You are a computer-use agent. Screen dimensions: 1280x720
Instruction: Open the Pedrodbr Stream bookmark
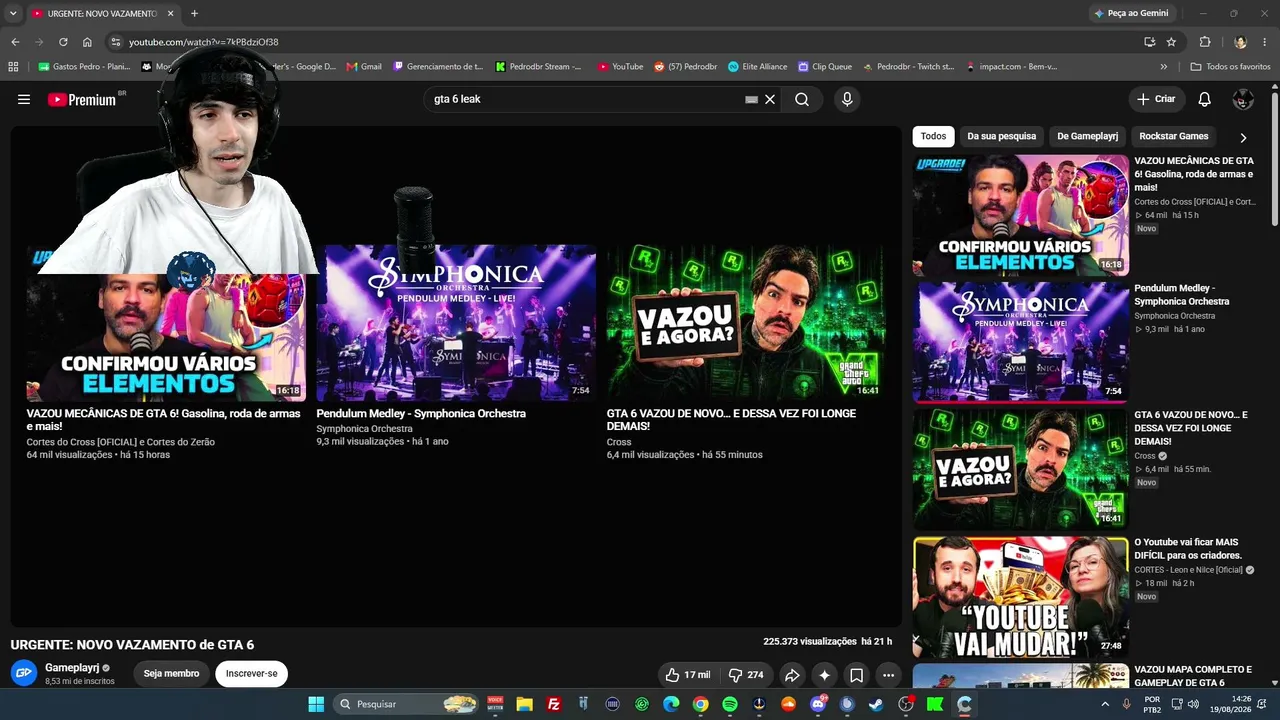point(538,67)
